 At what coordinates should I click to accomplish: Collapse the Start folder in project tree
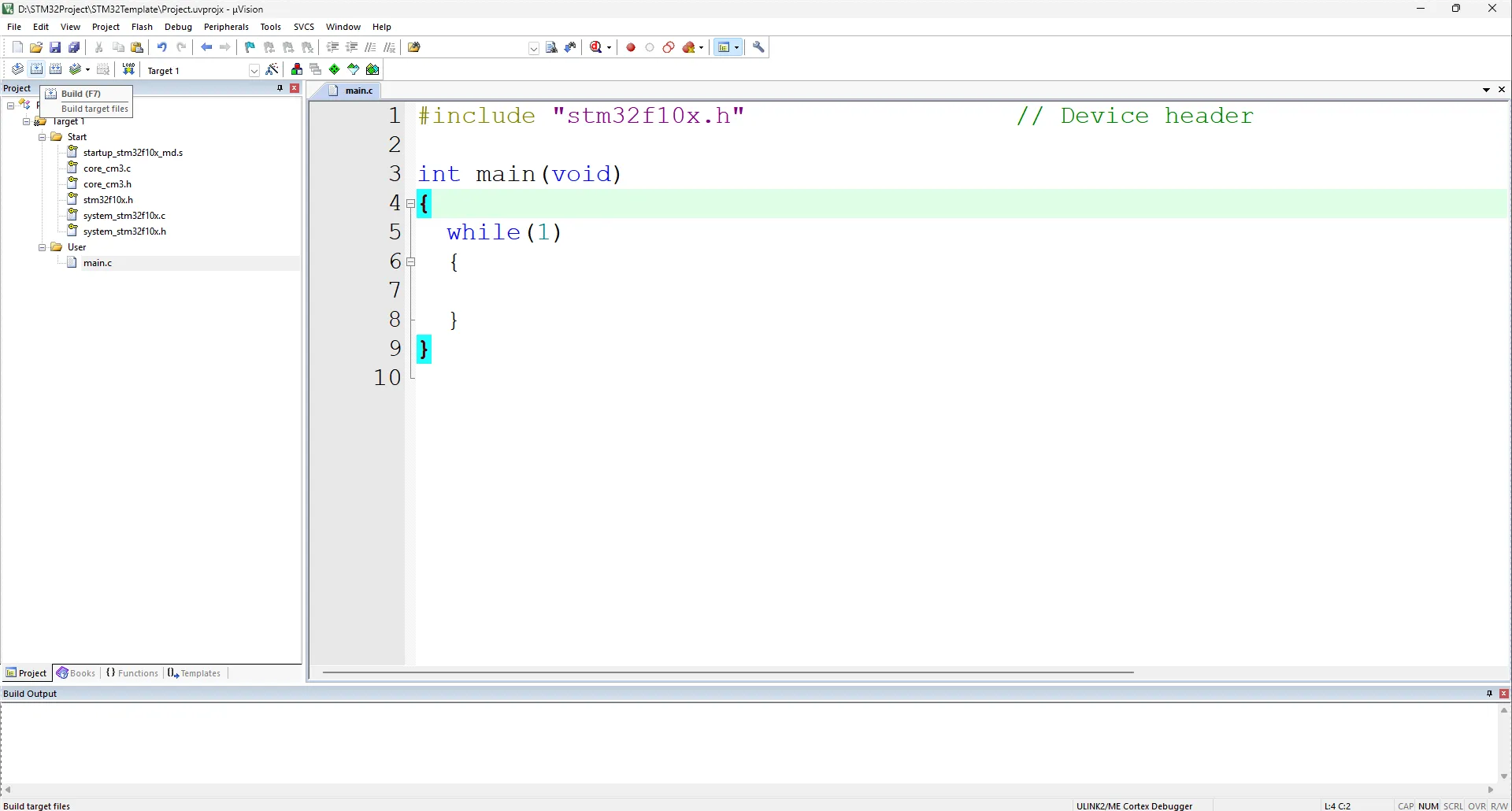click(43, 137)
